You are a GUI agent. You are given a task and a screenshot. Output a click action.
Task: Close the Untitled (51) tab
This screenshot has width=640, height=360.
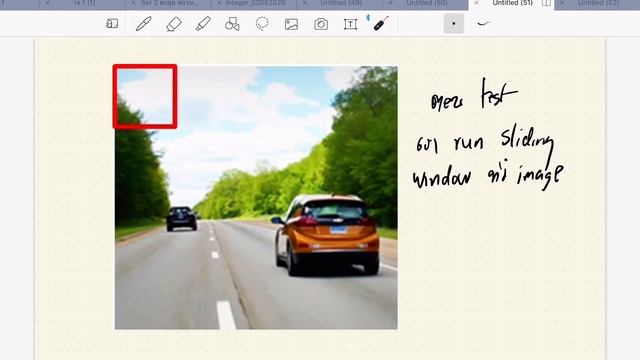(476, 3)
